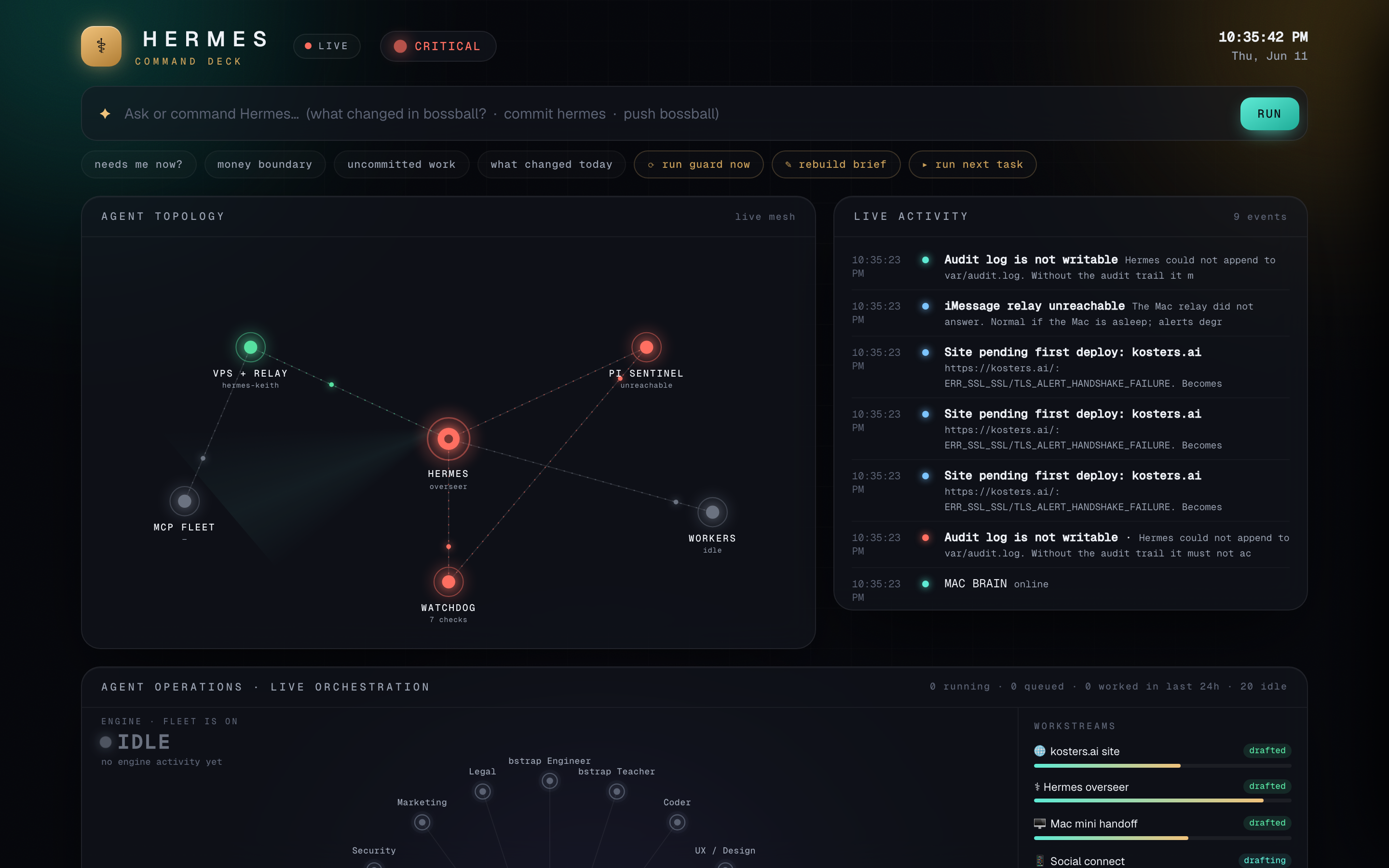Click the 'rebuild brief' action chip
The width and height of the screenshot is (1389, 868).
click(x=836, y=164)
